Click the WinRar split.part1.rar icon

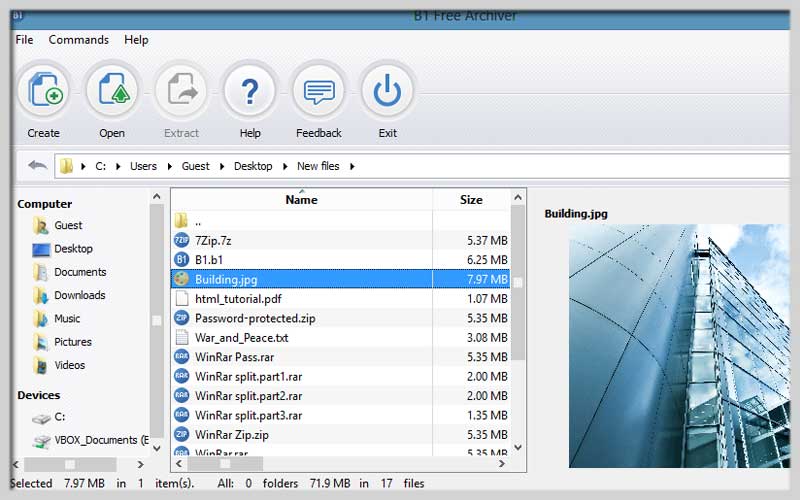click(182, 376)
